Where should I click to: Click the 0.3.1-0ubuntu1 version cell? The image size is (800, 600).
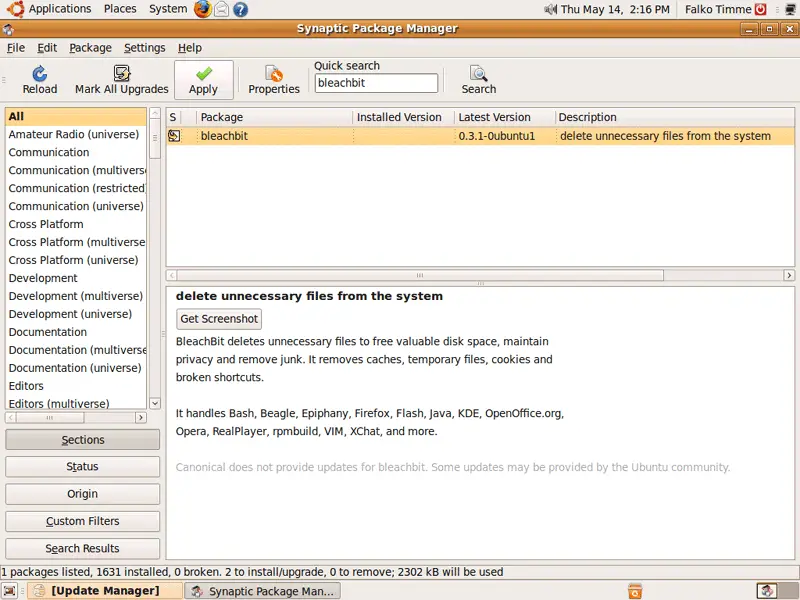coord(496,136)
